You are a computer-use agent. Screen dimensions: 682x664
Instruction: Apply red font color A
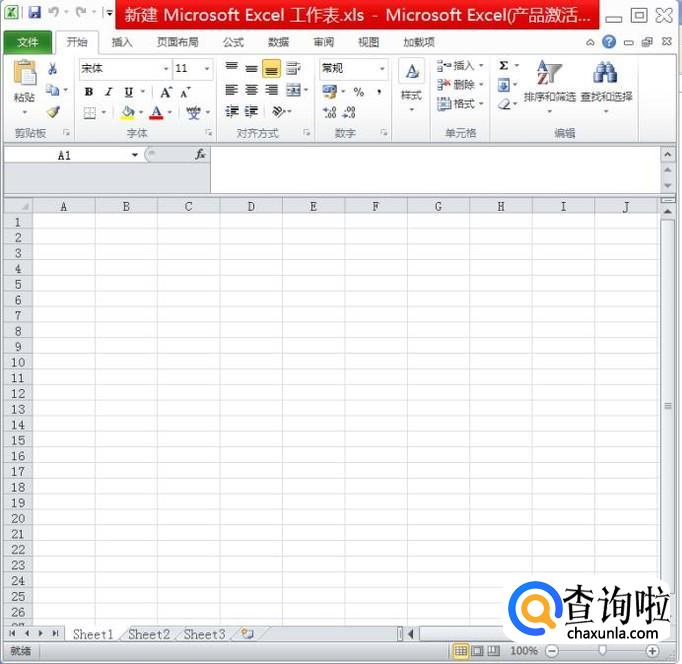(x=156, y=113)
